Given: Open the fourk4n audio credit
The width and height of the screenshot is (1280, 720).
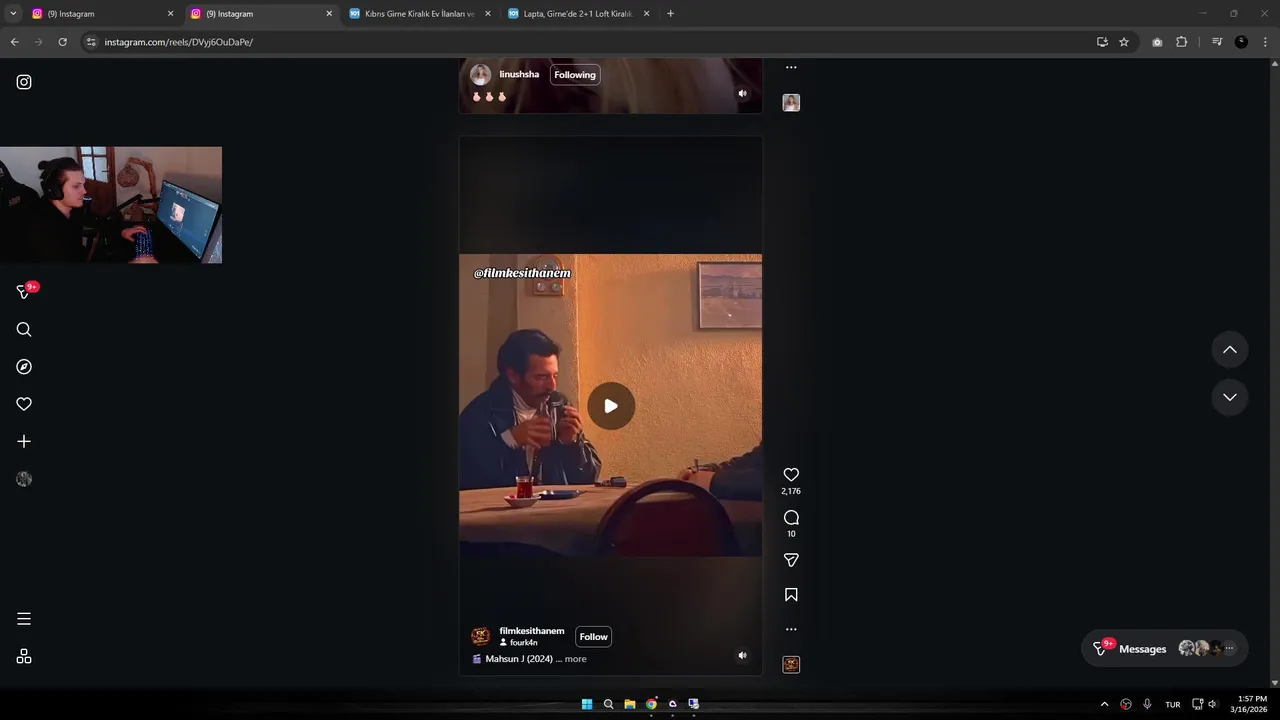Looking at the screenshot, I should (523, 643).
